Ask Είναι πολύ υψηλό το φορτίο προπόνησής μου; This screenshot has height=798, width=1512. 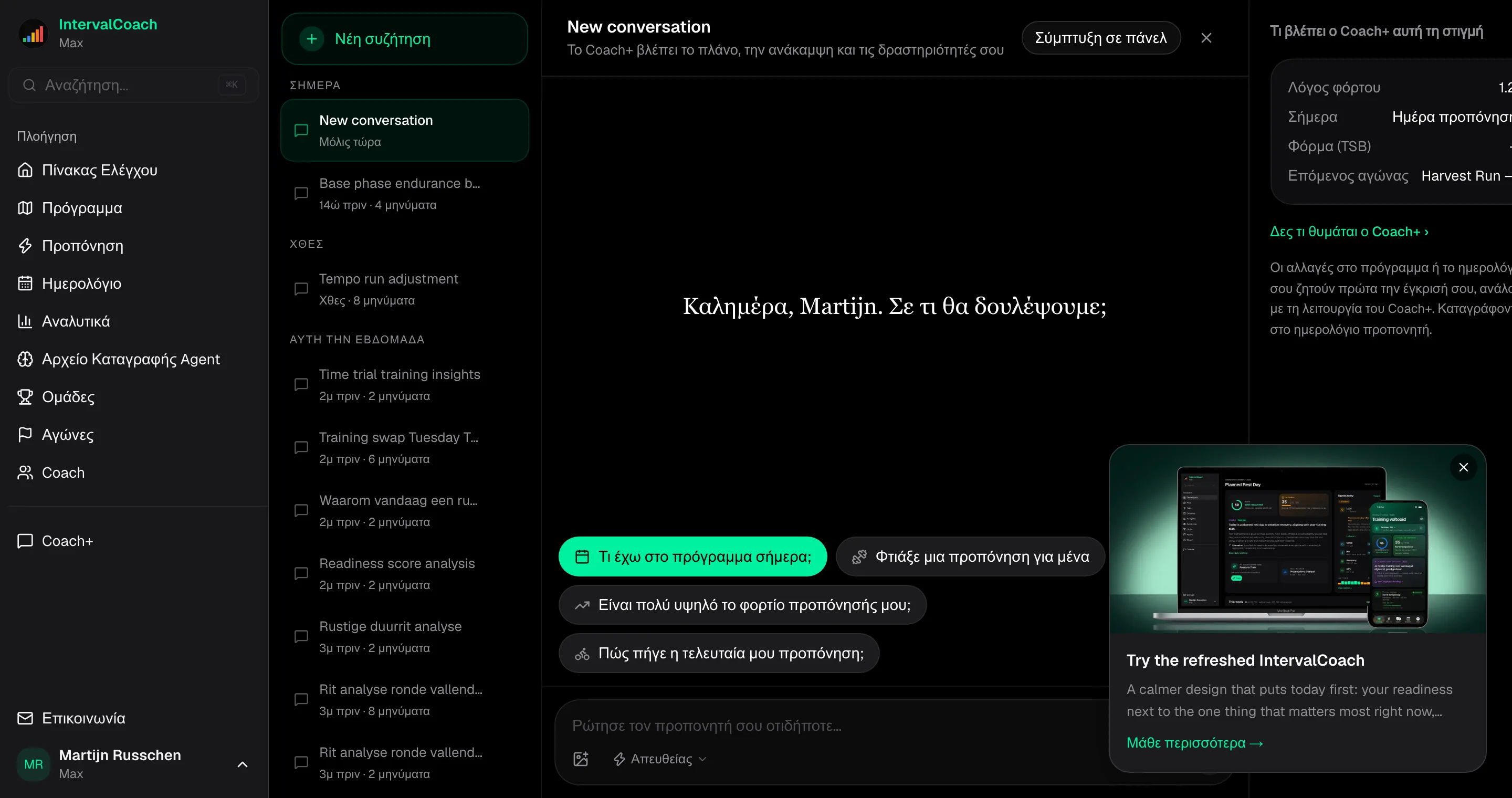tap(742, 605)
